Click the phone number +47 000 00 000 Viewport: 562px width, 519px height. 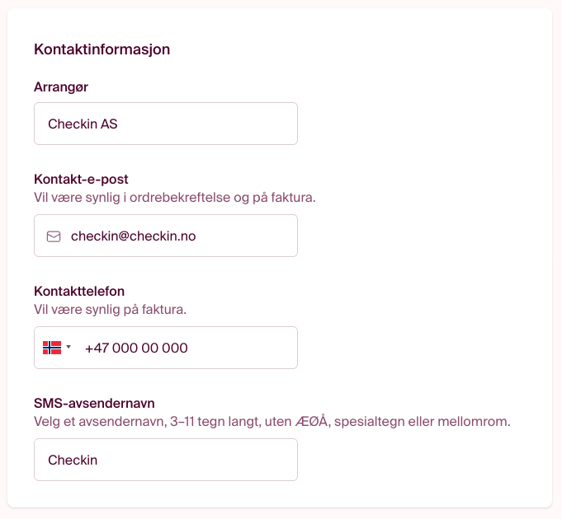coord(136,348)
